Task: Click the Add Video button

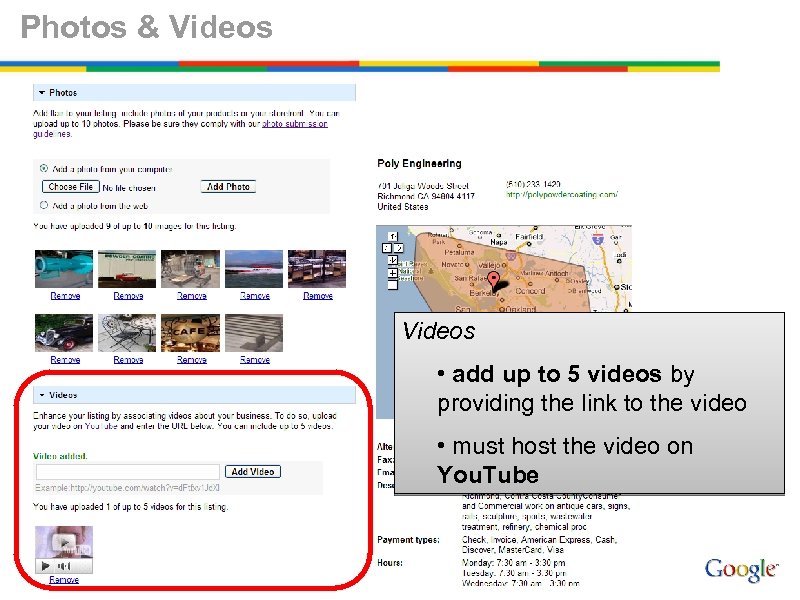Action: (253, 471)
